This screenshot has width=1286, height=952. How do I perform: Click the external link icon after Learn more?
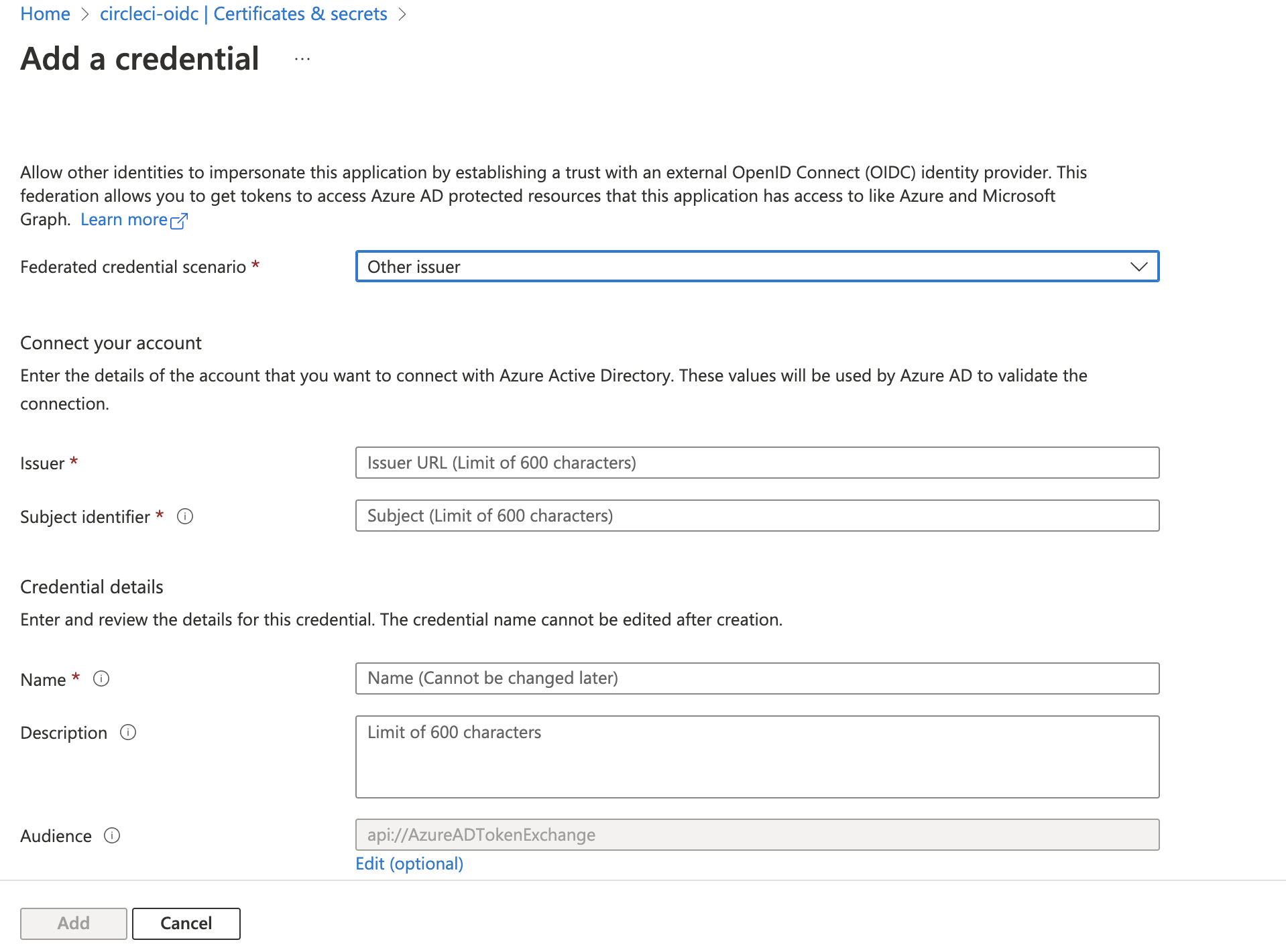[x=179, y=221]
